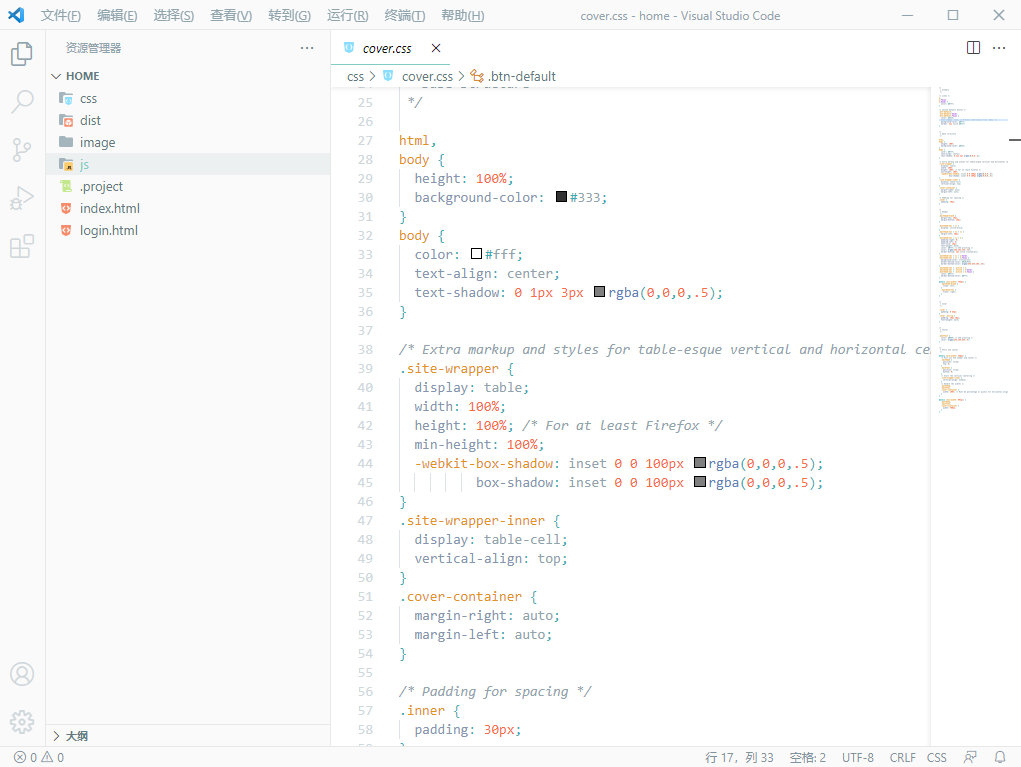The height and width of the screenshot is (767, 1021).
Task: Change indentation via 空格: 2
Action: point(807,757)
